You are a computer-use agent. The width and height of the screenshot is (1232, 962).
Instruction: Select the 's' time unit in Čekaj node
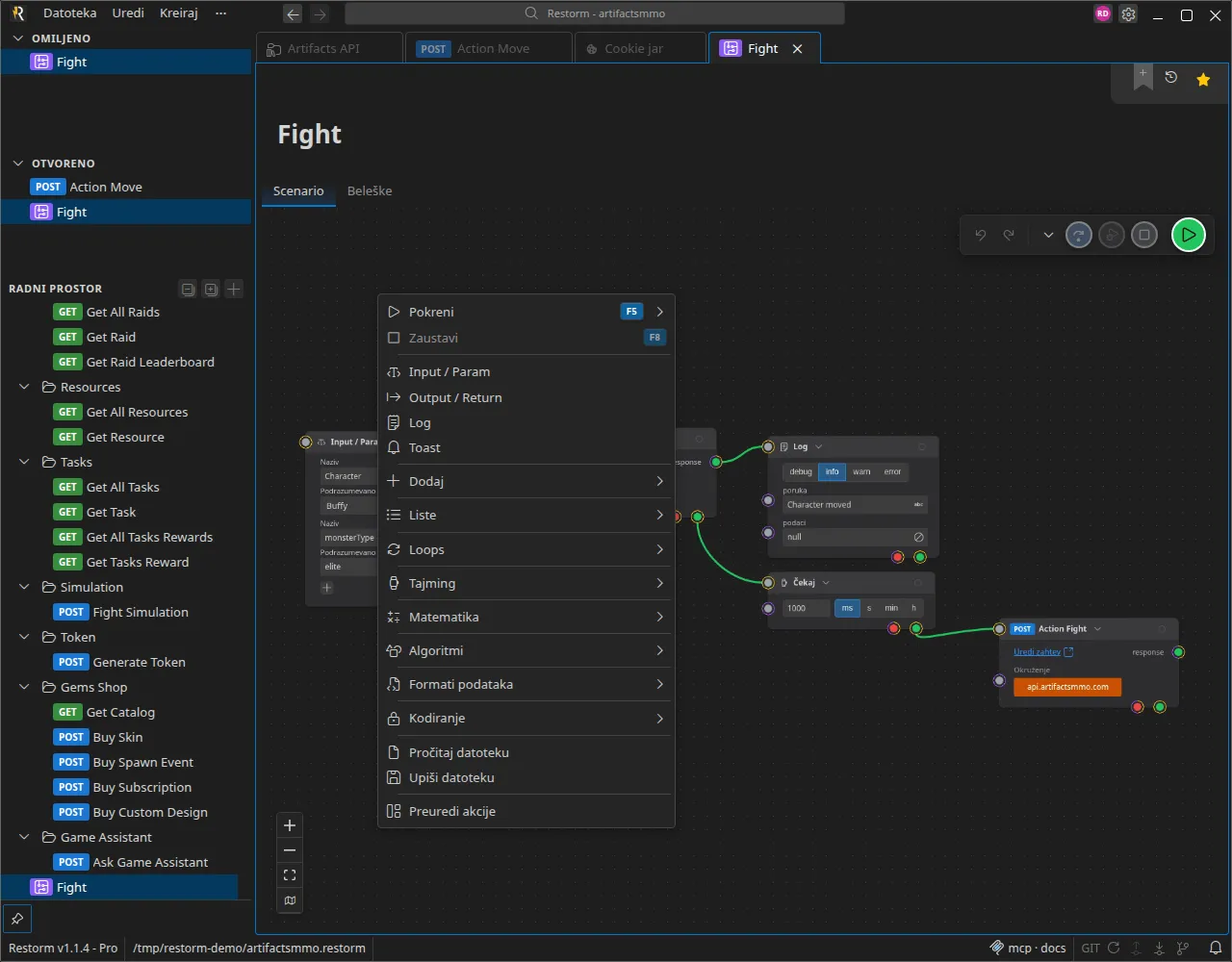tap(869, 608)
